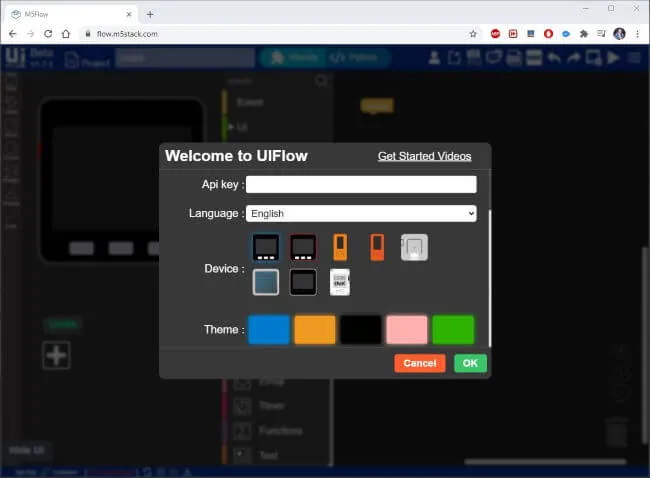Select the white CoreInk device icon
Viewport: 650px width, 478px height.
click(x=340, y=282)
